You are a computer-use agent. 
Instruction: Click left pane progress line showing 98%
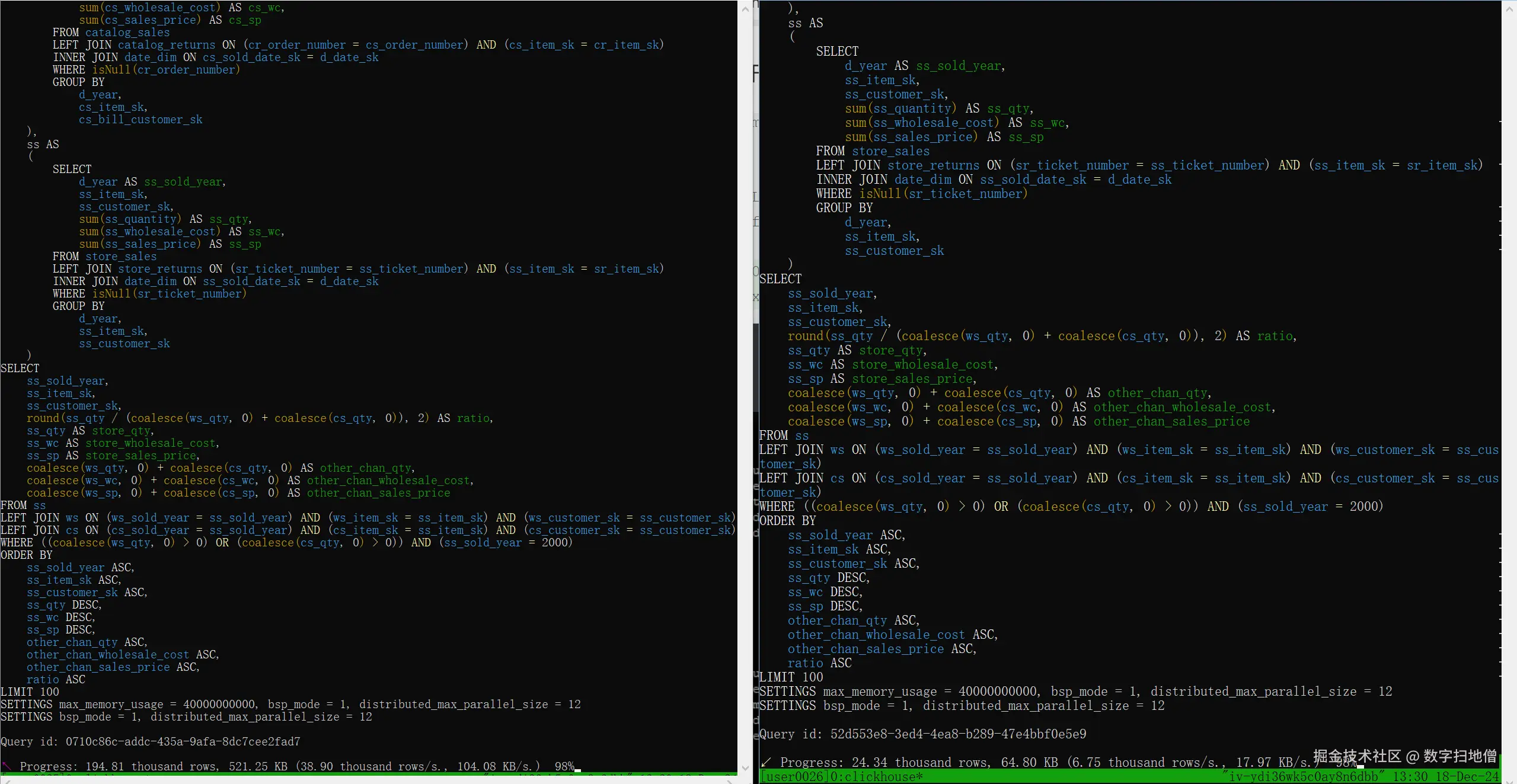(x=288, y=767)
